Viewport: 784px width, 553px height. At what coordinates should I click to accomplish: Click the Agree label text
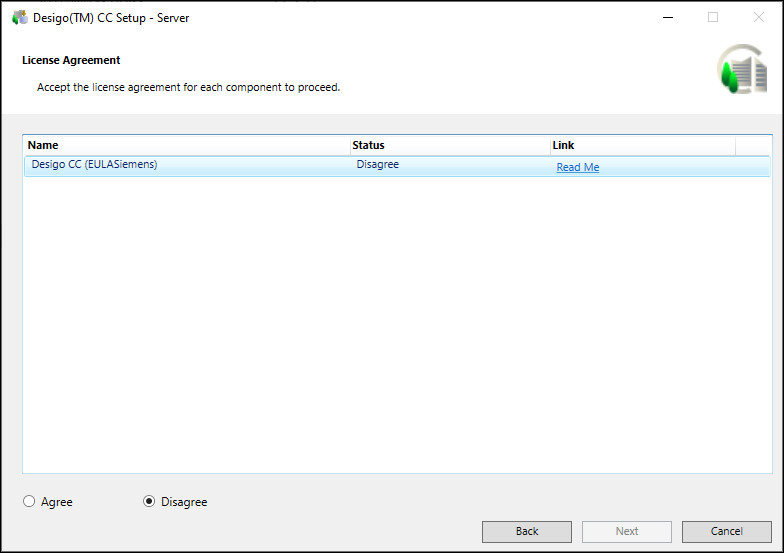tap(57, 502)
